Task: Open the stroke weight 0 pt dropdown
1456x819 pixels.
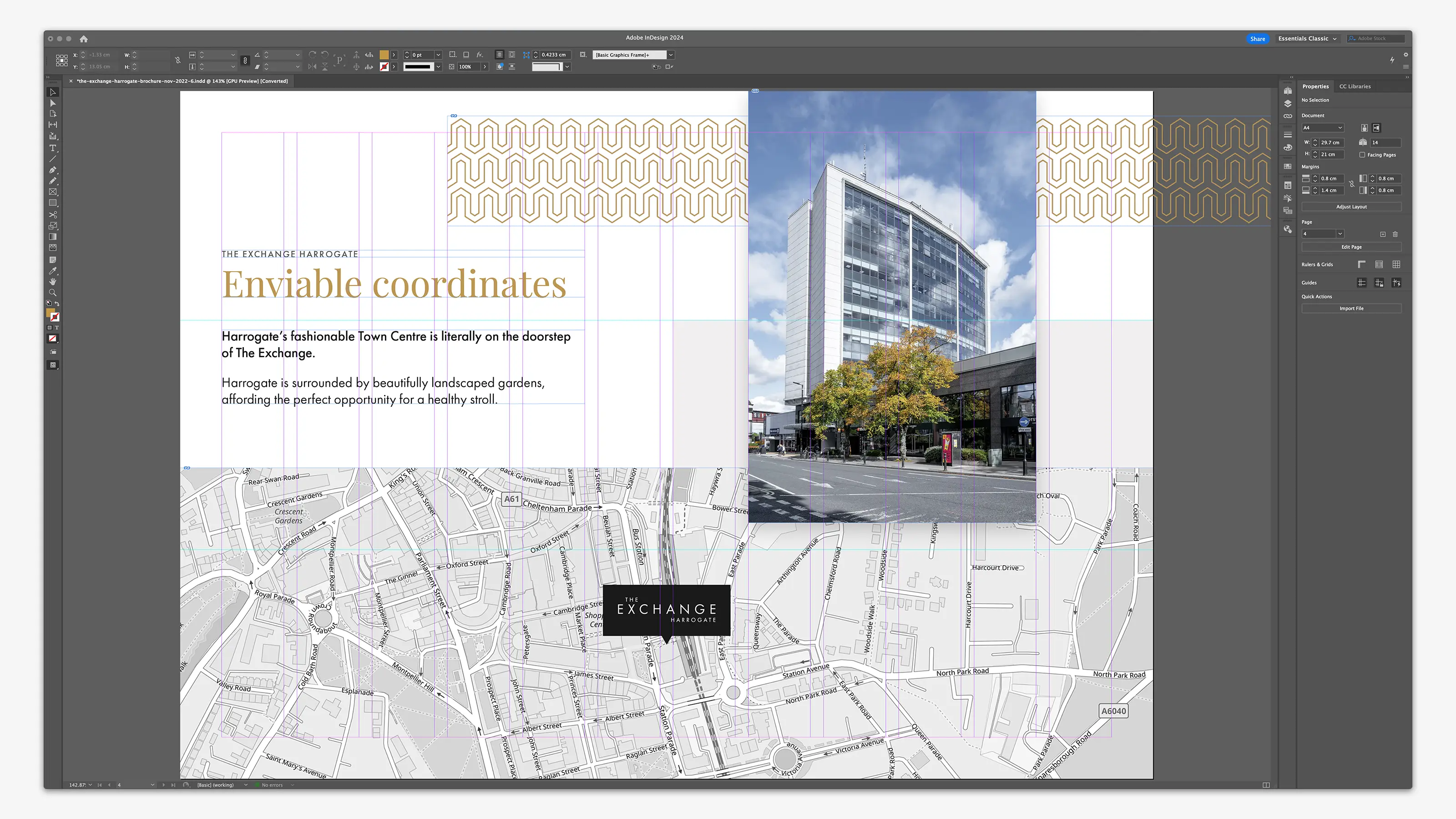Action: [438, 55]
